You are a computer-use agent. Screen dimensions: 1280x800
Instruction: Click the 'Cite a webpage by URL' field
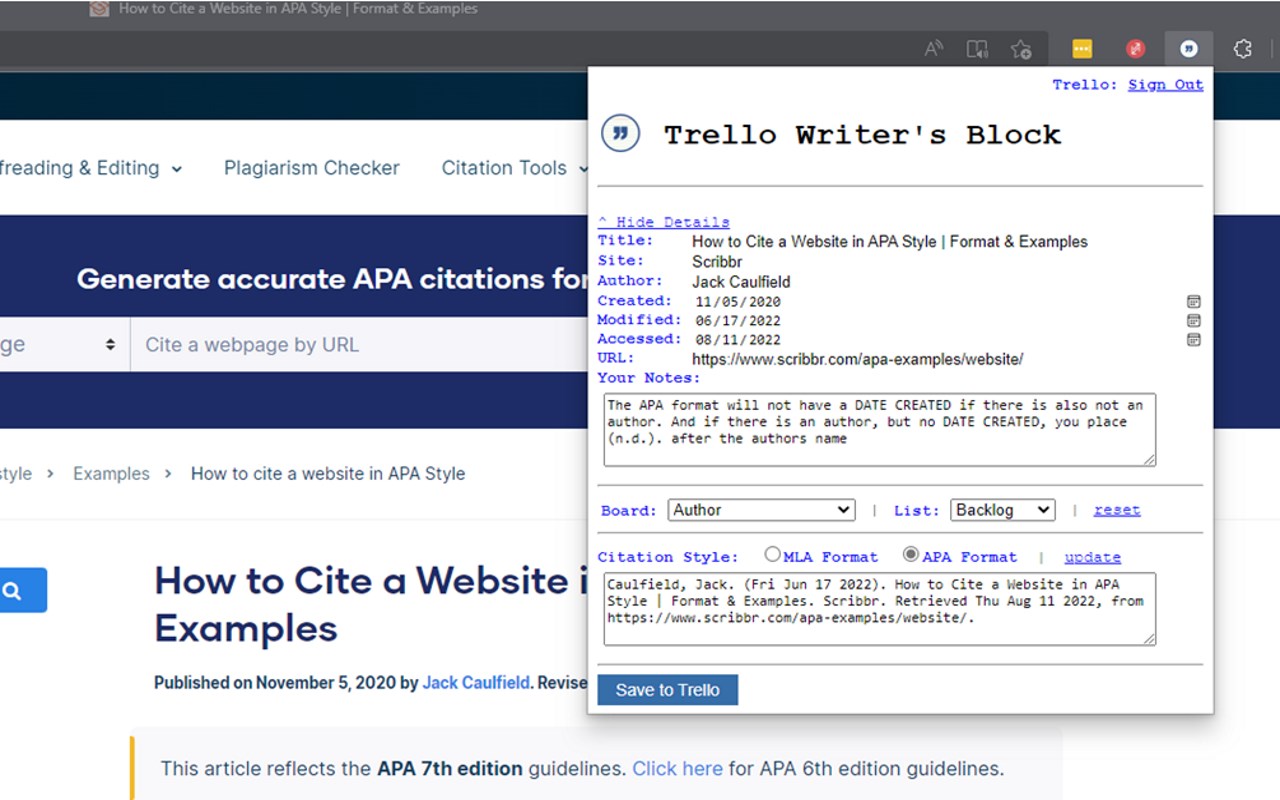click(360, 345)
